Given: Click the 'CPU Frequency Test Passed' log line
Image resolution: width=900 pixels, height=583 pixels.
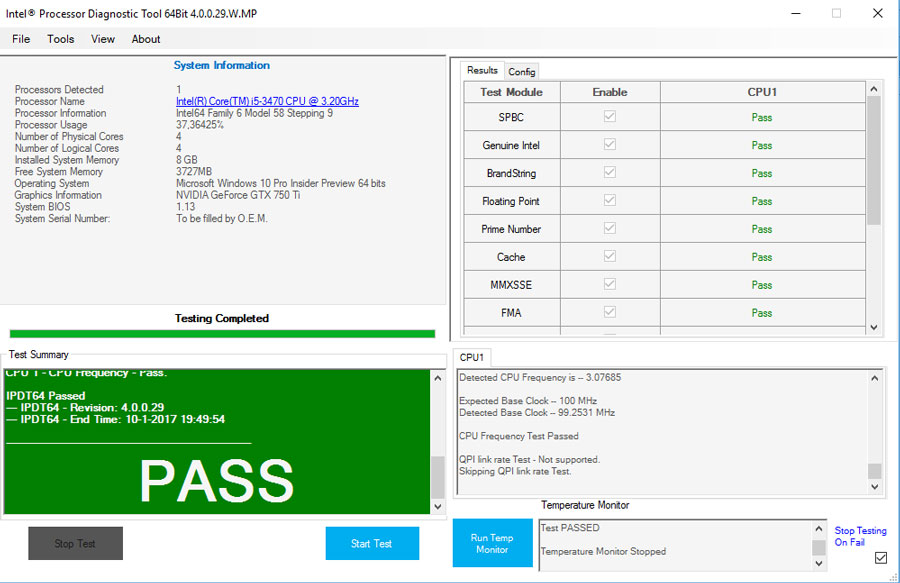Looking at the screenshot, I should [x=519, y=436].
